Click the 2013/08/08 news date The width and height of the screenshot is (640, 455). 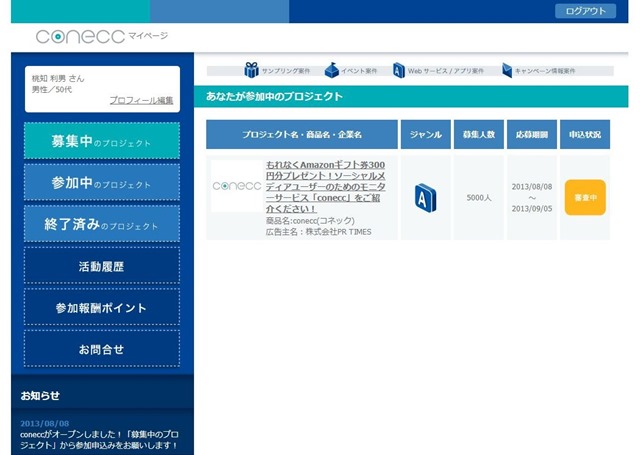pos(44,423)
